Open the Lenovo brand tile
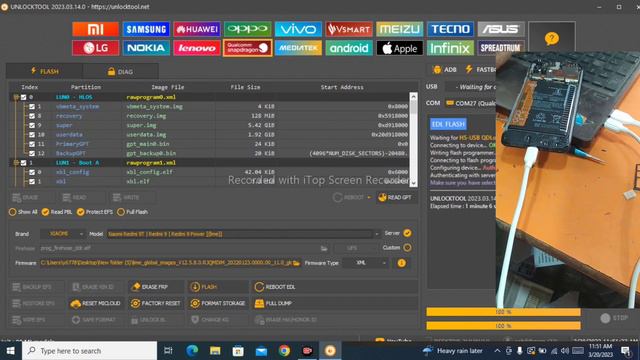Viewport: 640px width, 360px height. [197, 48]
